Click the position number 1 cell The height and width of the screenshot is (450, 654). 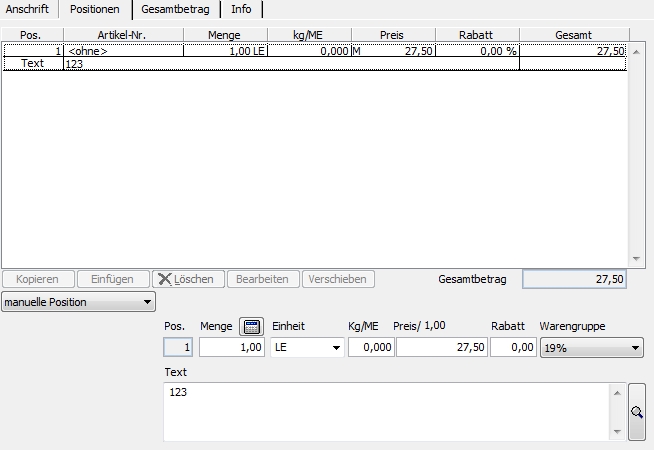point(33,51)
